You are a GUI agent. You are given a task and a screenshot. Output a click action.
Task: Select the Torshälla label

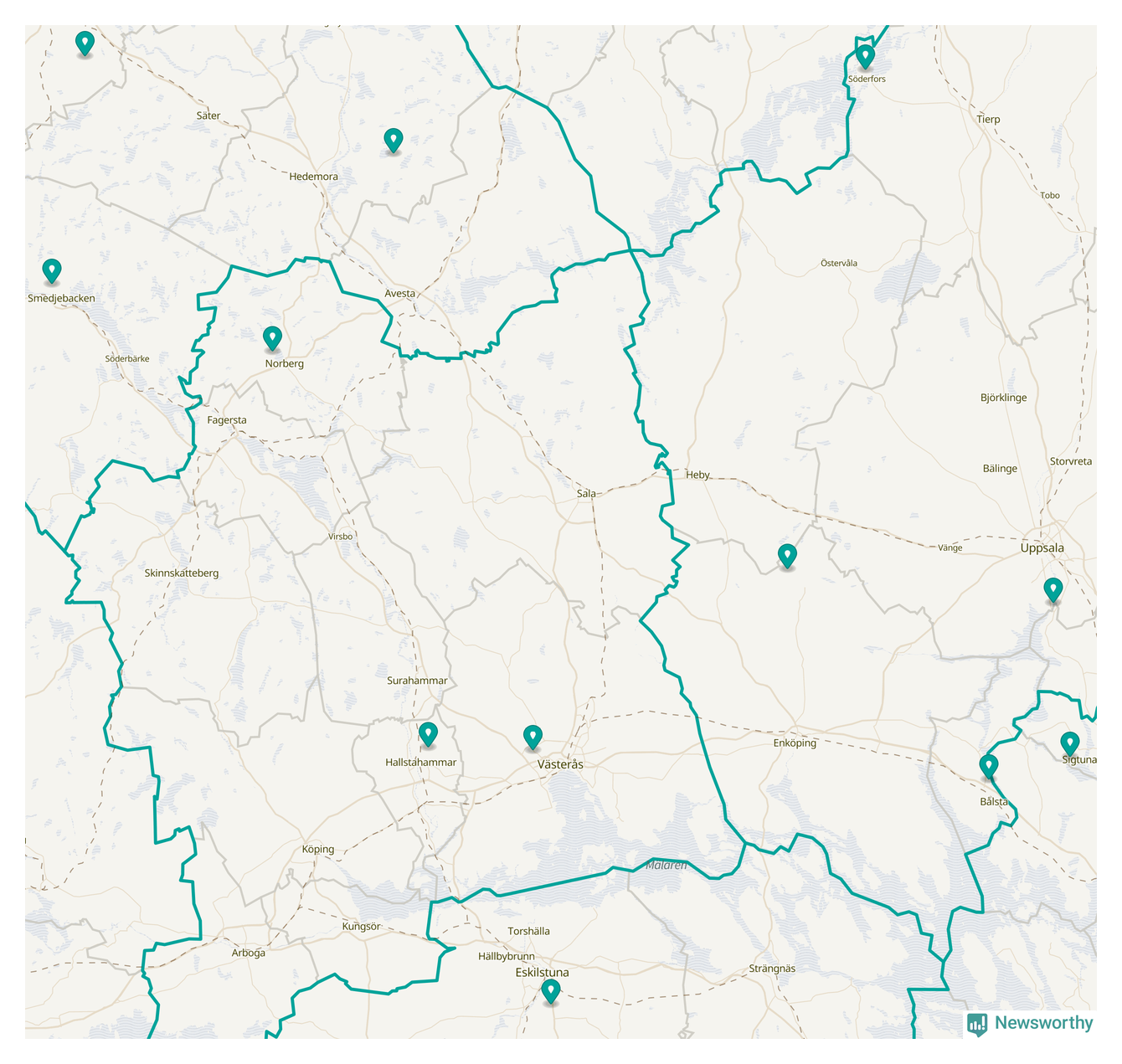tap(529, 932)
